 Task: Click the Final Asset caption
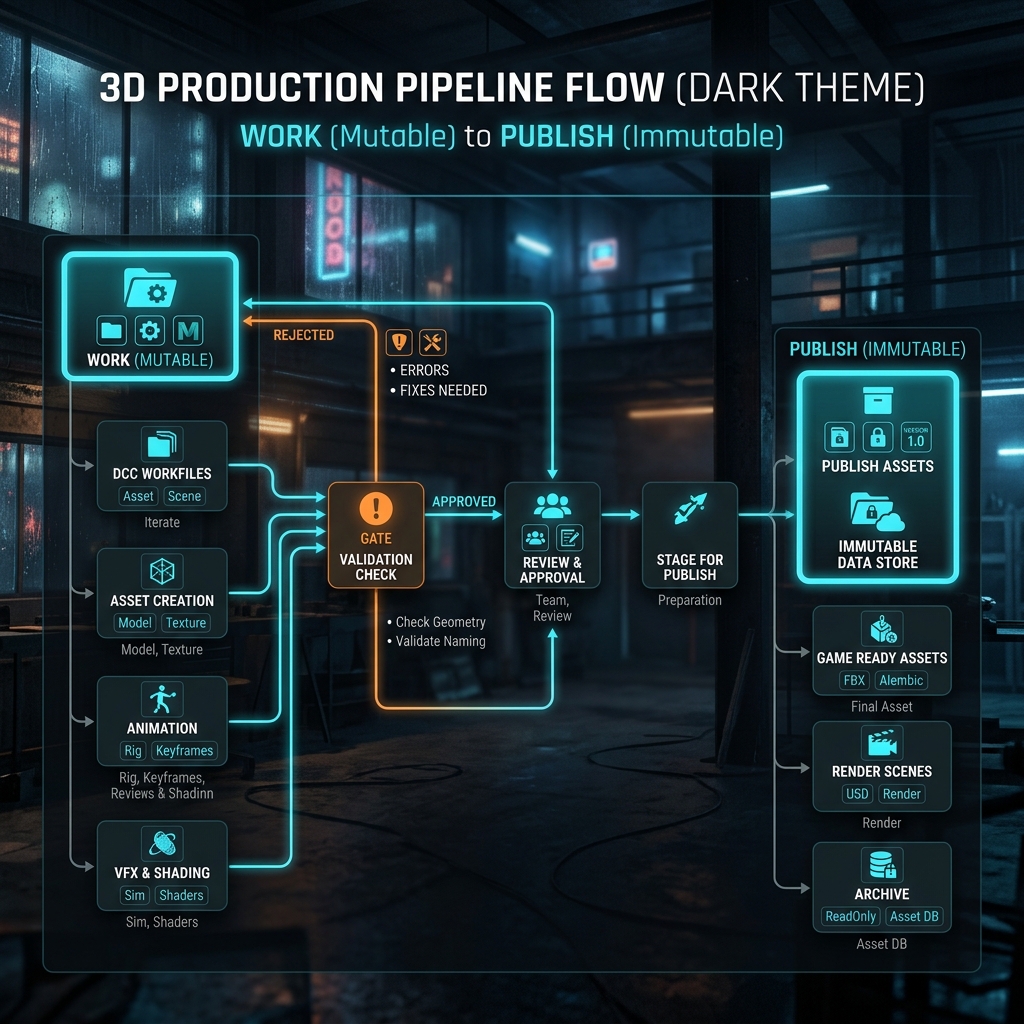click(x=882, y=707)
